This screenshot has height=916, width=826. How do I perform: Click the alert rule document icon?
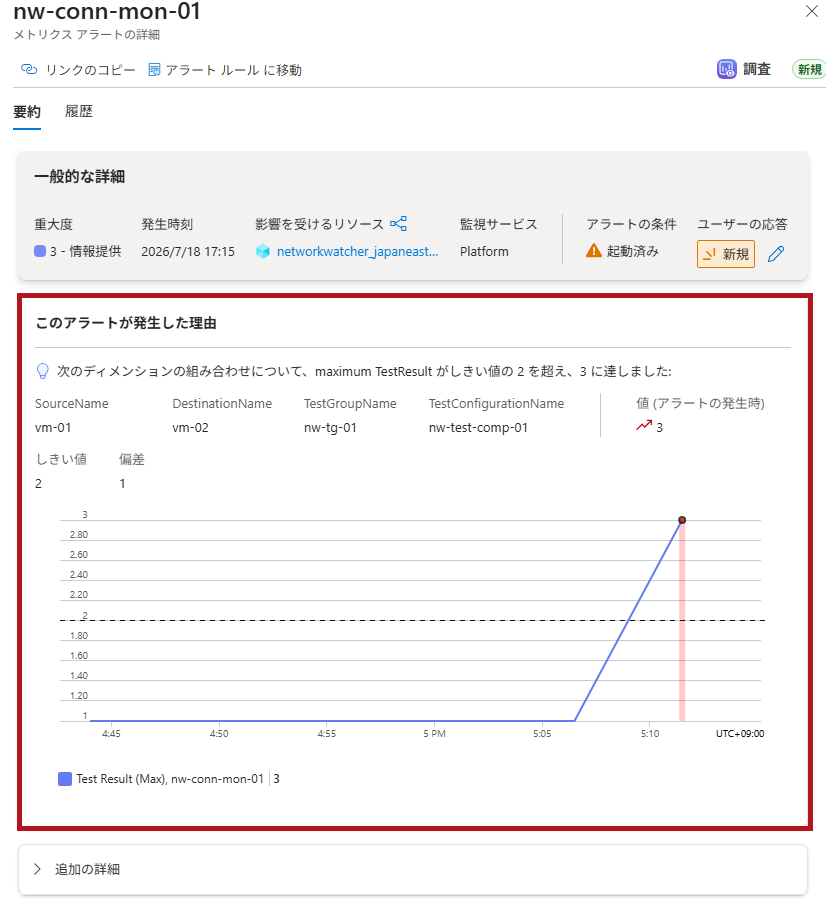(154, 70)
